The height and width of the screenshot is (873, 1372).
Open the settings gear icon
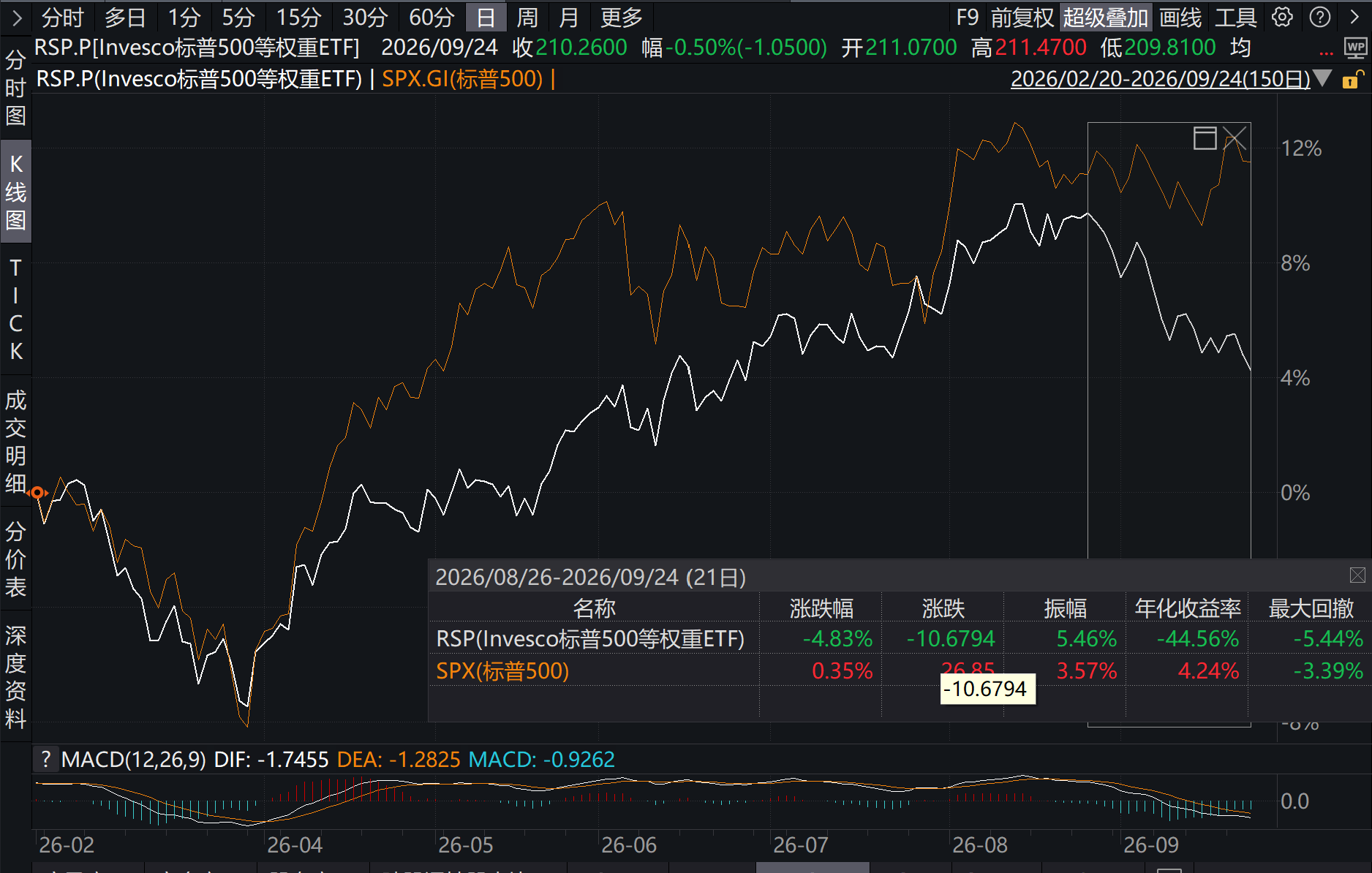point(1282,17)
